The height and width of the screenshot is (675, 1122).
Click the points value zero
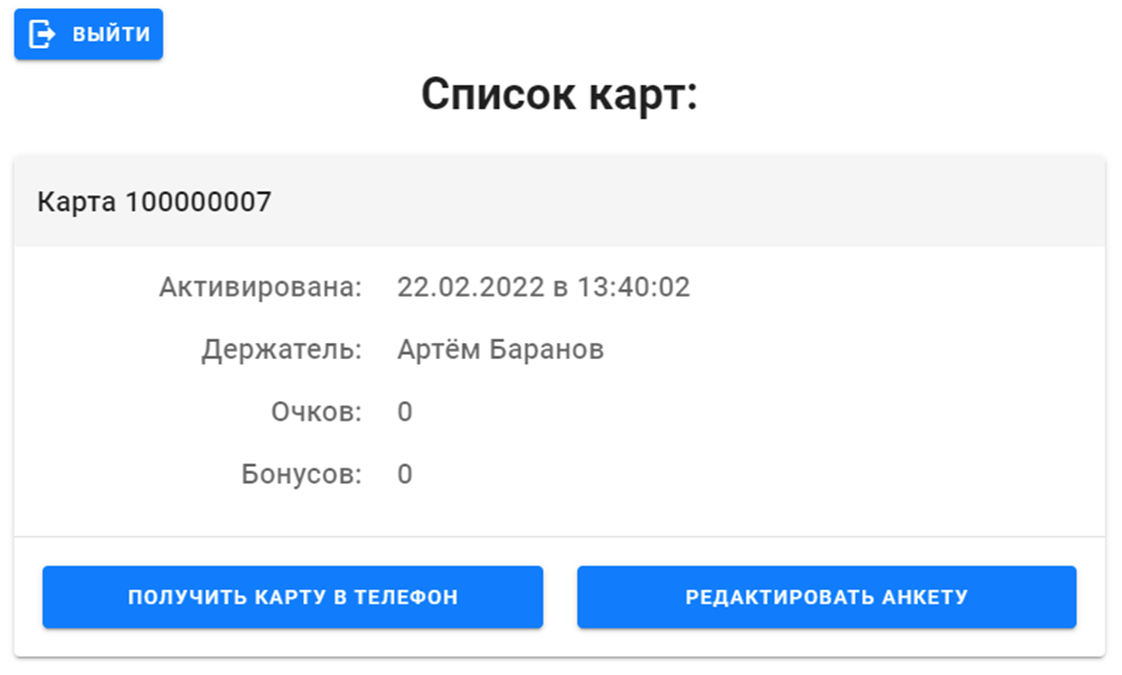point(405,412)
